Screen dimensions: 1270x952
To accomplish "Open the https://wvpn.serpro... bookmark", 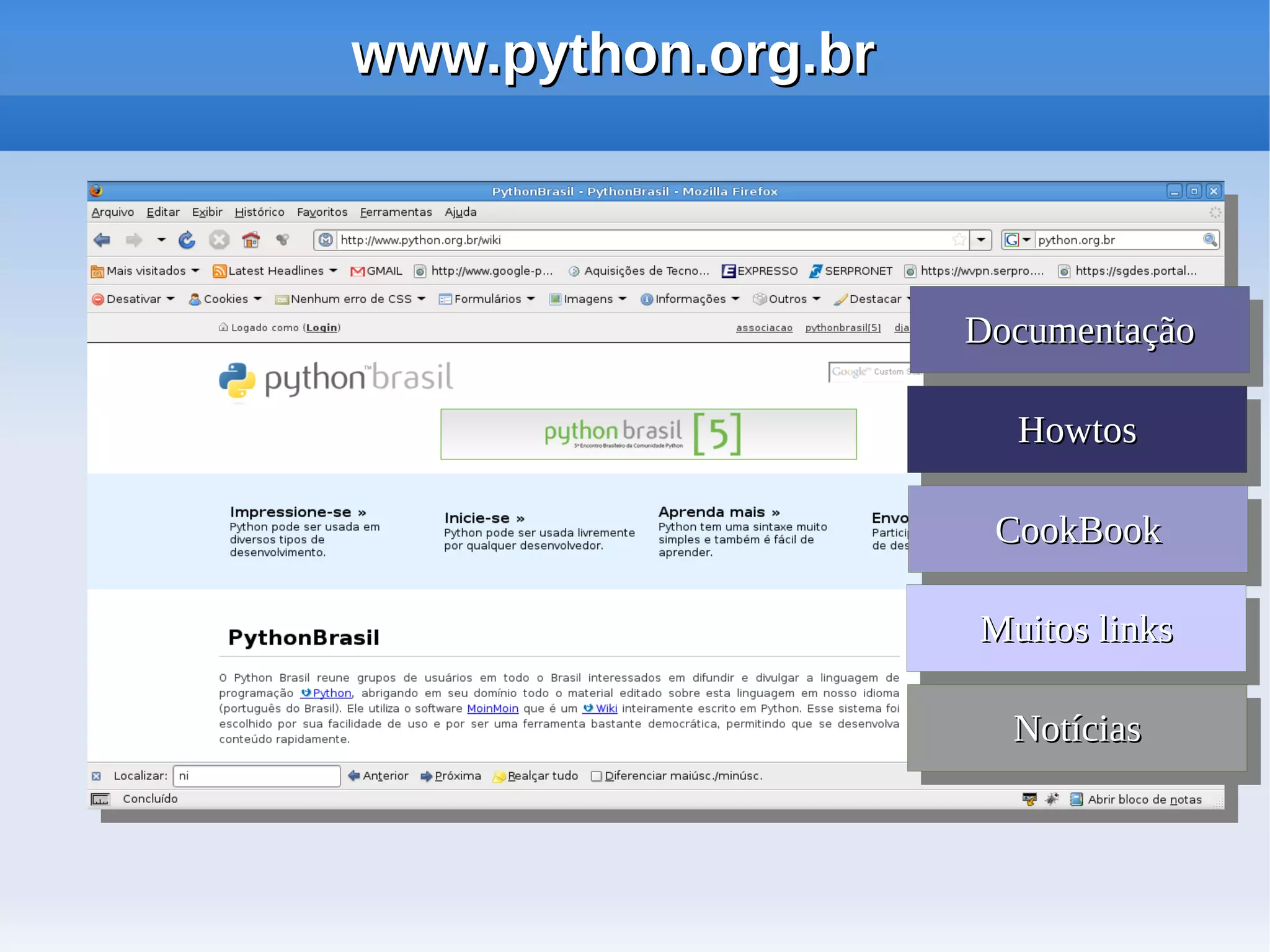I will [974, 271].
